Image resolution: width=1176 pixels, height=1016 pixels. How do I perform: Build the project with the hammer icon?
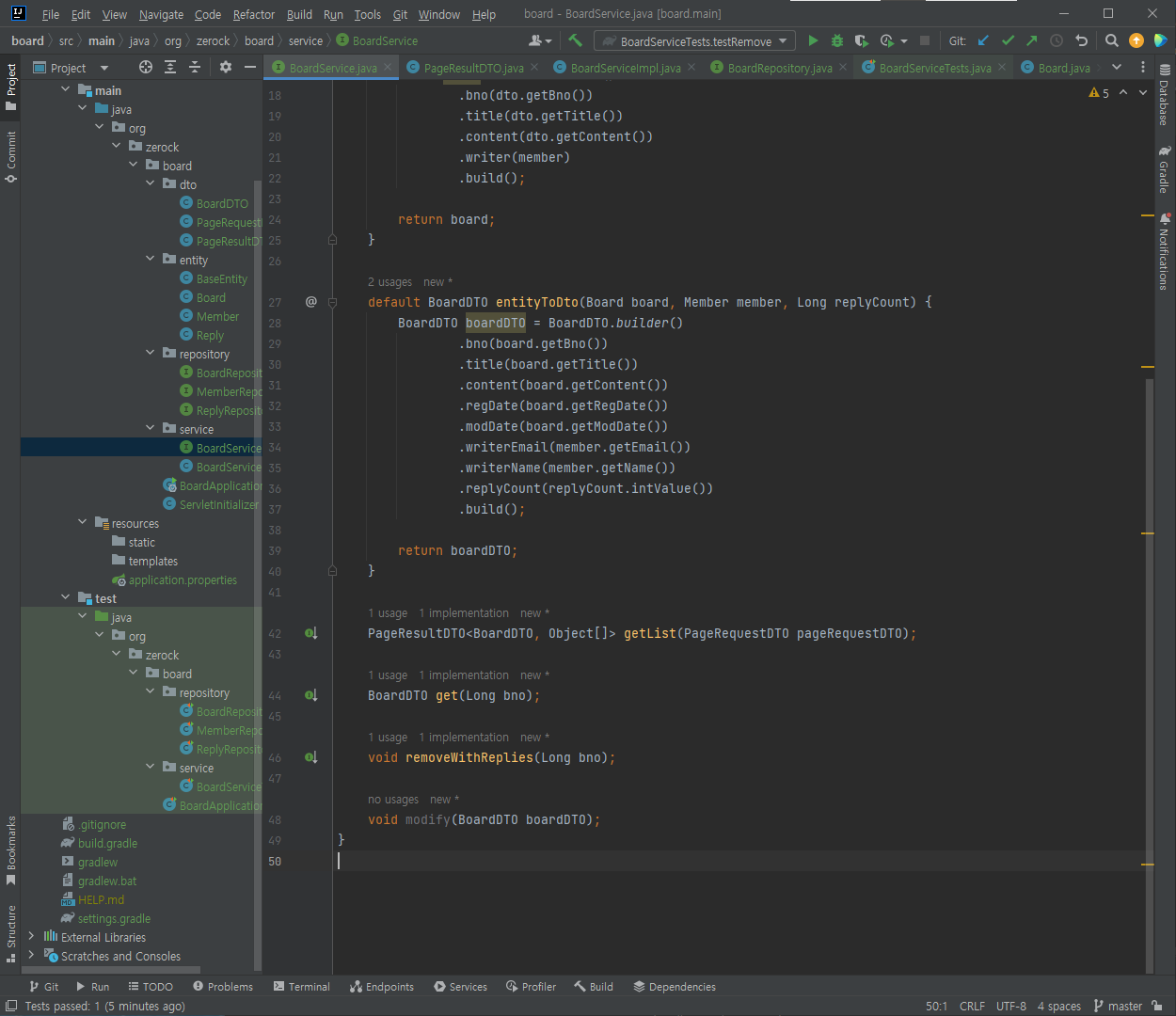(x=576, y=40)
